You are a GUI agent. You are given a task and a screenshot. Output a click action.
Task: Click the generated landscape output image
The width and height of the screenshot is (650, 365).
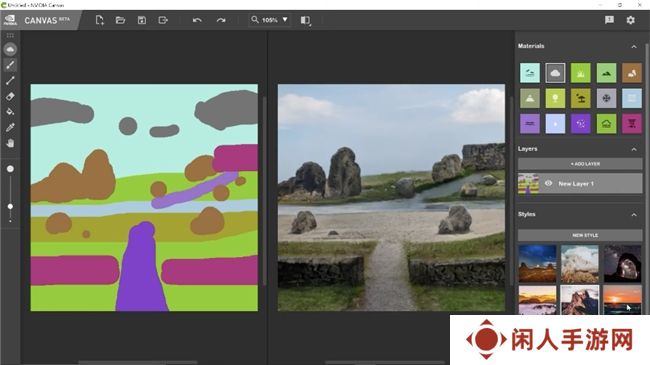(x=391, y=198)
